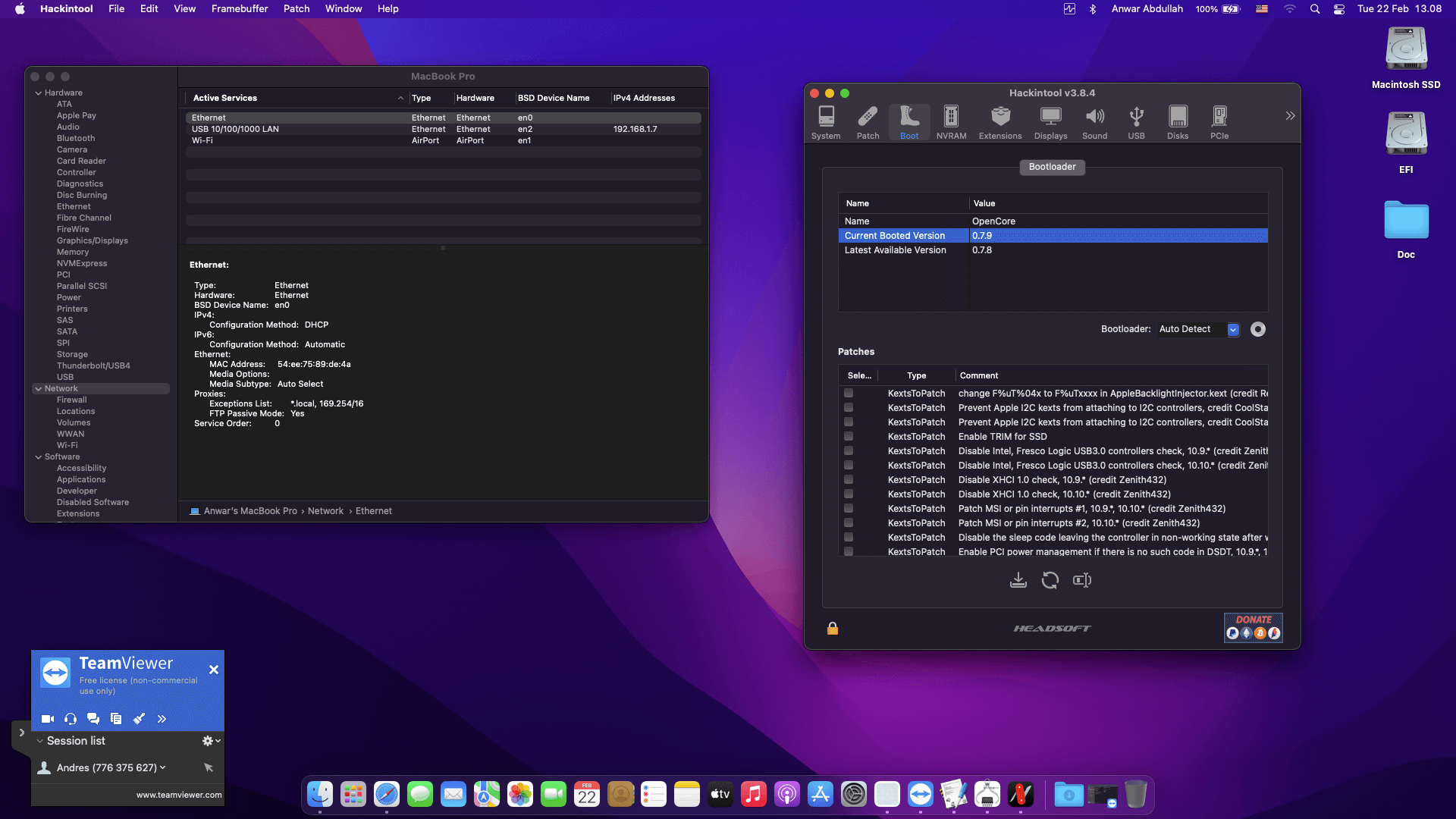This screenshot has width=1456, height=819.
Task: Open Safari from the Dock
Action: click(x=387, y=794)
